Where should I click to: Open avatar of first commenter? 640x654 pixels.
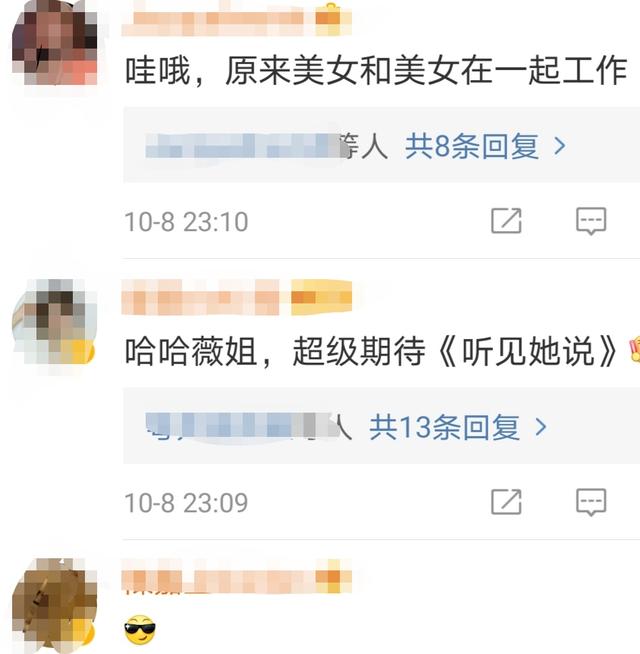coord(54,43)
